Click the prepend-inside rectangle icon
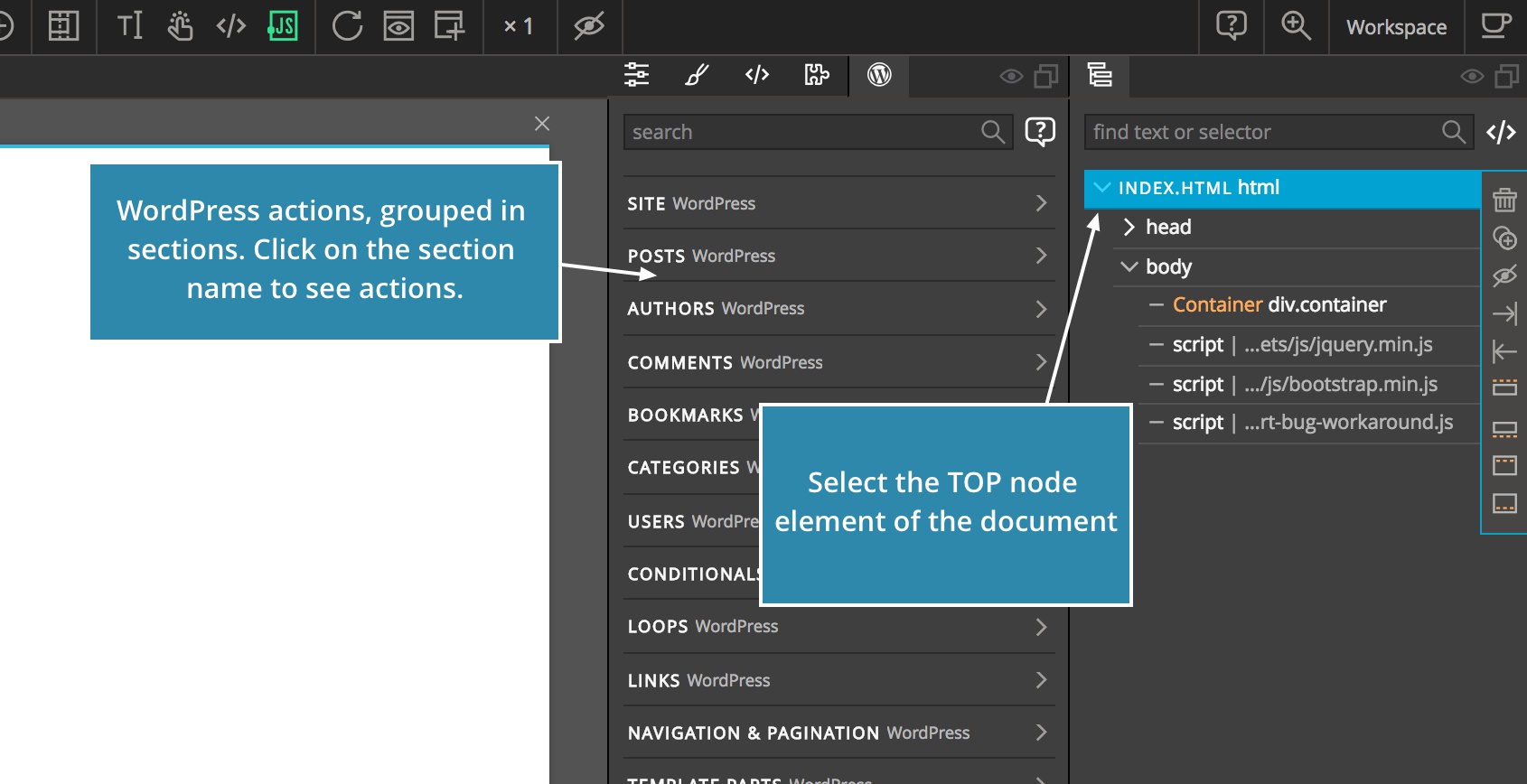 pos(1504,465)
